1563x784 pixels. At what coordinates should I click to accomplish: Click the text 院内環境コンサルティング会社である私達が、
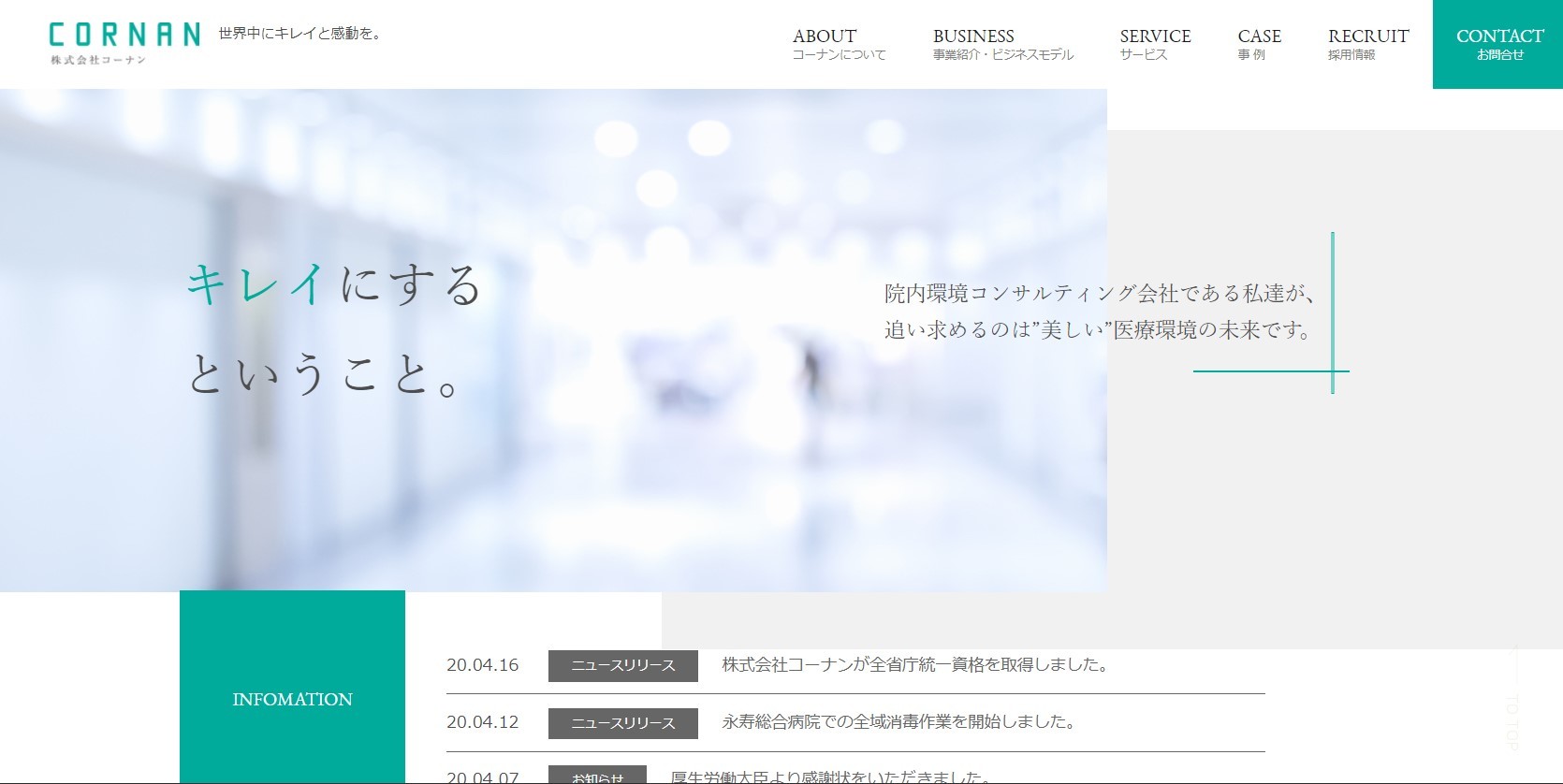click(x=1100, y=294)
